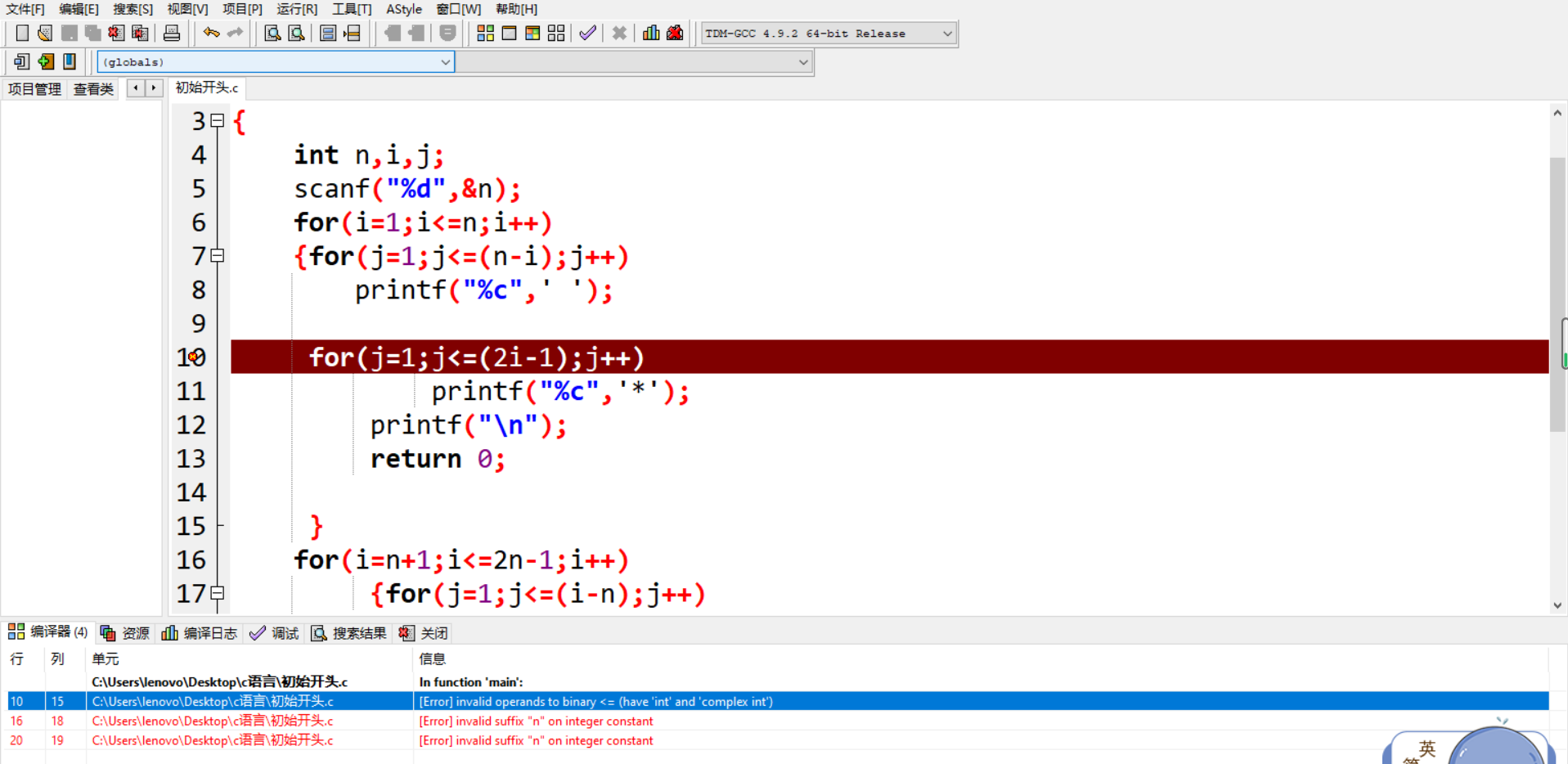Open the profile analysis chart icon
This screenshot has height=764, width=1568.
[651, 34]
